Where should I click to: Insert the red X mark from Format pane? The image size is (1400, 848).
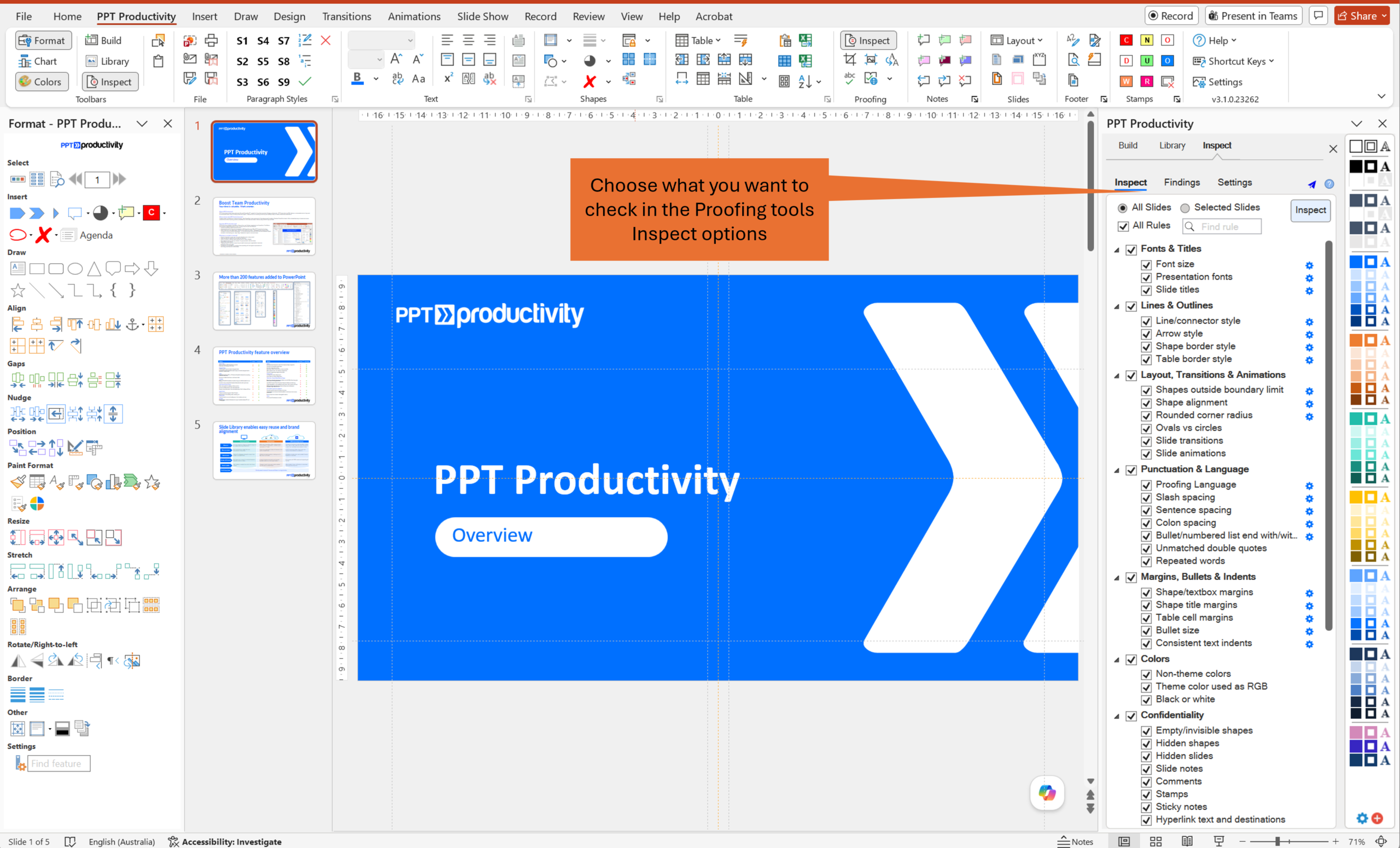43,235
